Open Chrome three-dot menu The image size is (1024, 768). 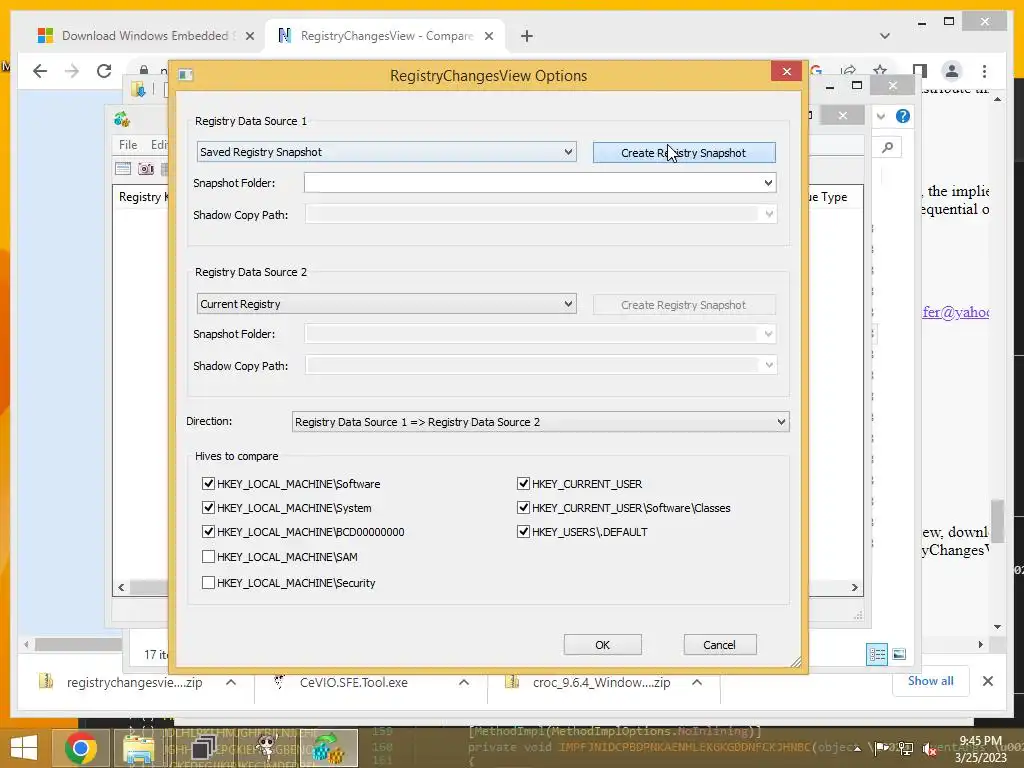click(x=984, y=71)
